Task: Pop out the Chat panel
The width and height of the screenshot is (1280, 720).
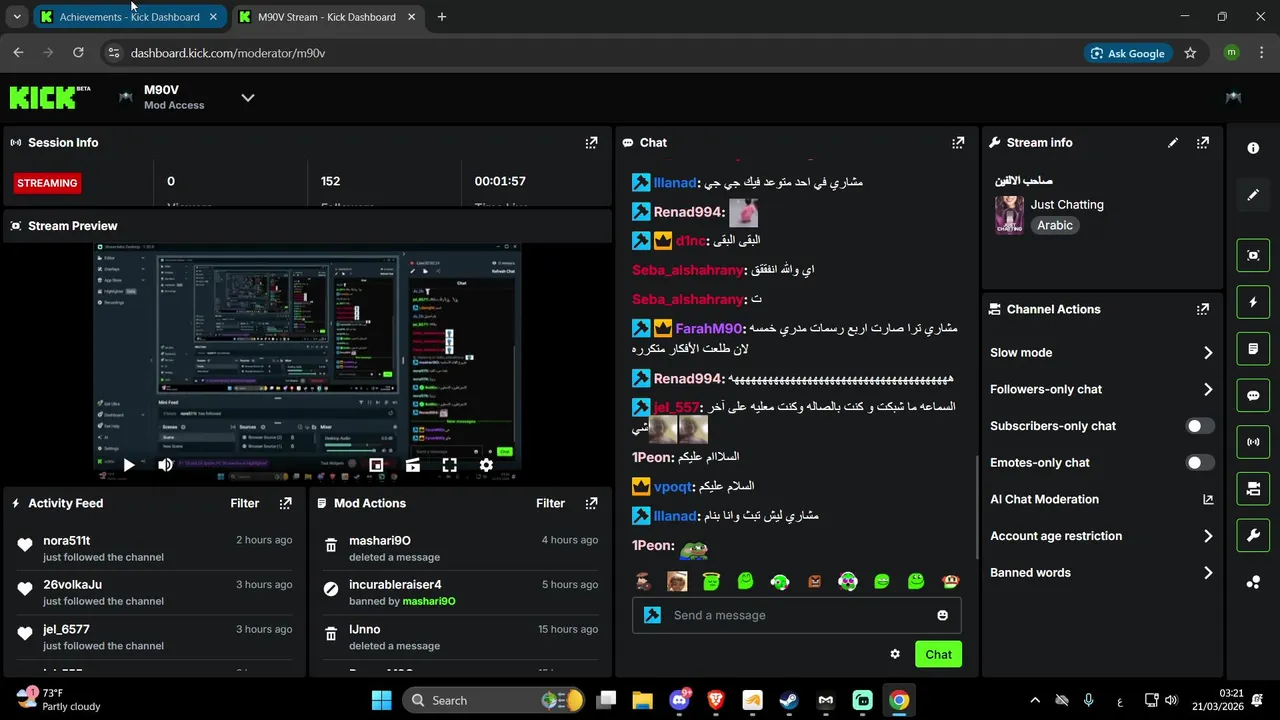Action: click(x=958, y=143)
